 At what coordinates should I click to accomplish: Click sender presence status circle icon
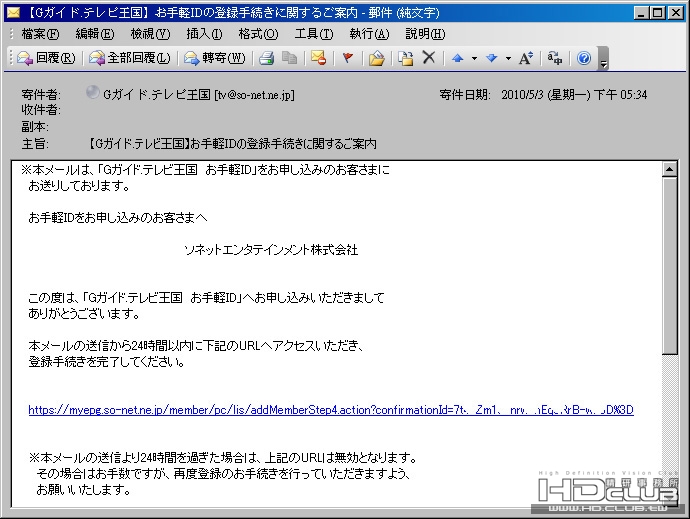point(92,92)
